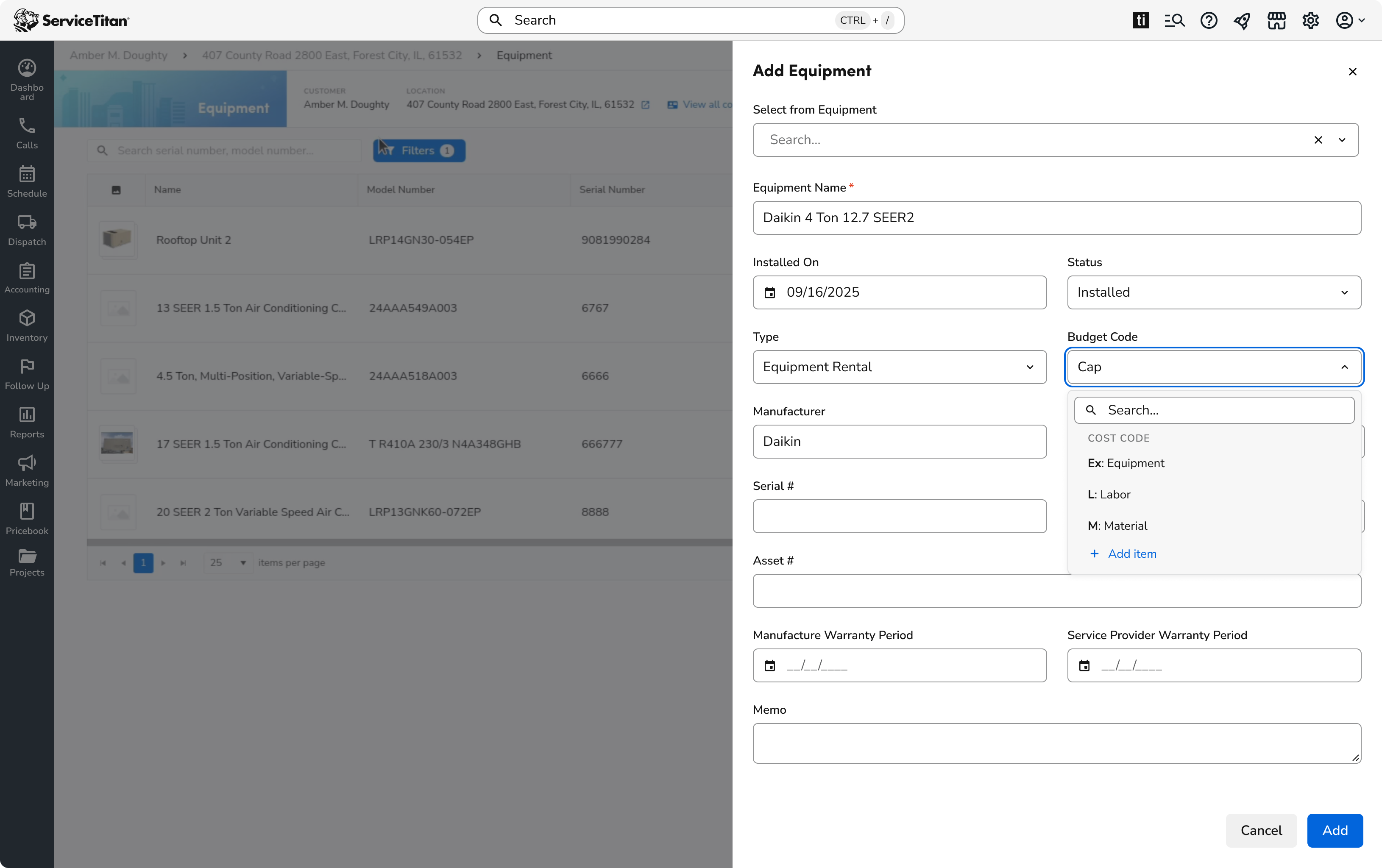Screen dimensions: 1382x868
Task: Open location in new tab icon
Action: click(646, 105)
